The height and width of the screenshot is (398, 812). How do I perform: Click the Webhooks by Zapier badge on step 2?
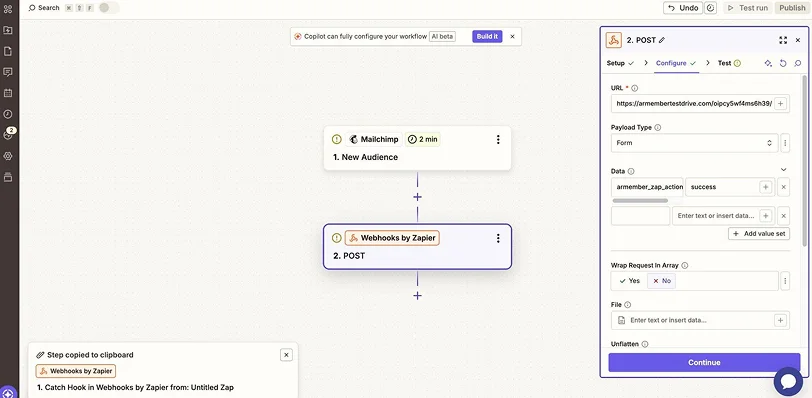click(392, 238)
